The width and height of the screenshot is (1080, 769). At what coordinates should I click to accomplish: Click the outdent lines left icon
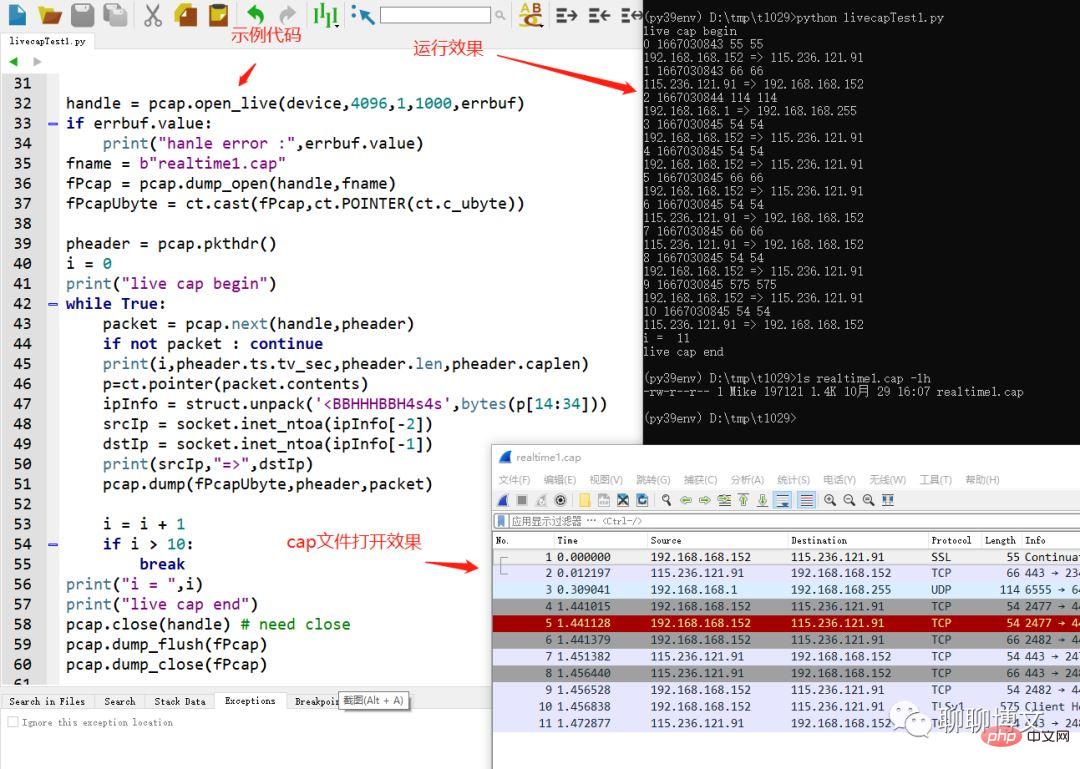[599, 14]
